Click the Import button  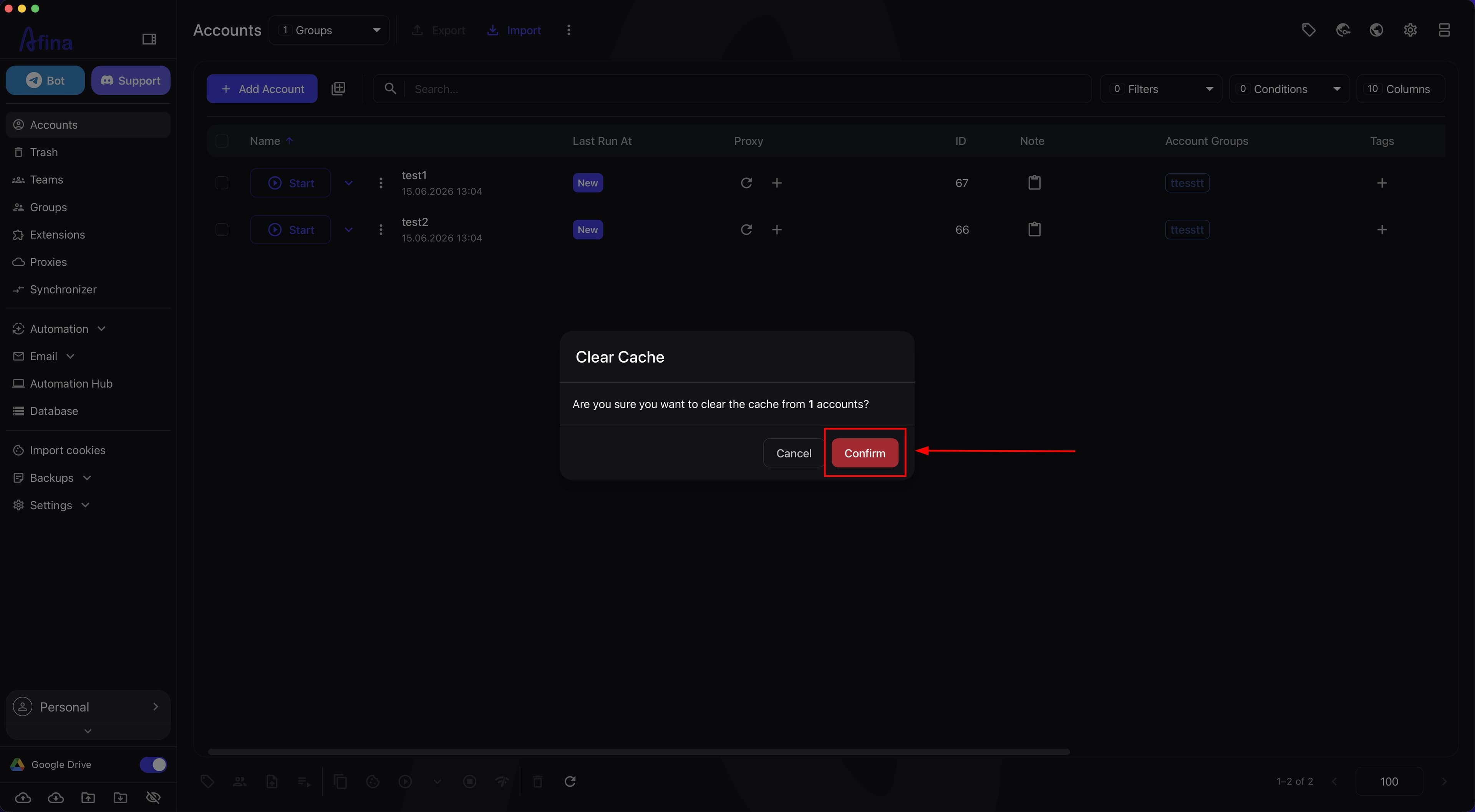[x=514, y=30]
